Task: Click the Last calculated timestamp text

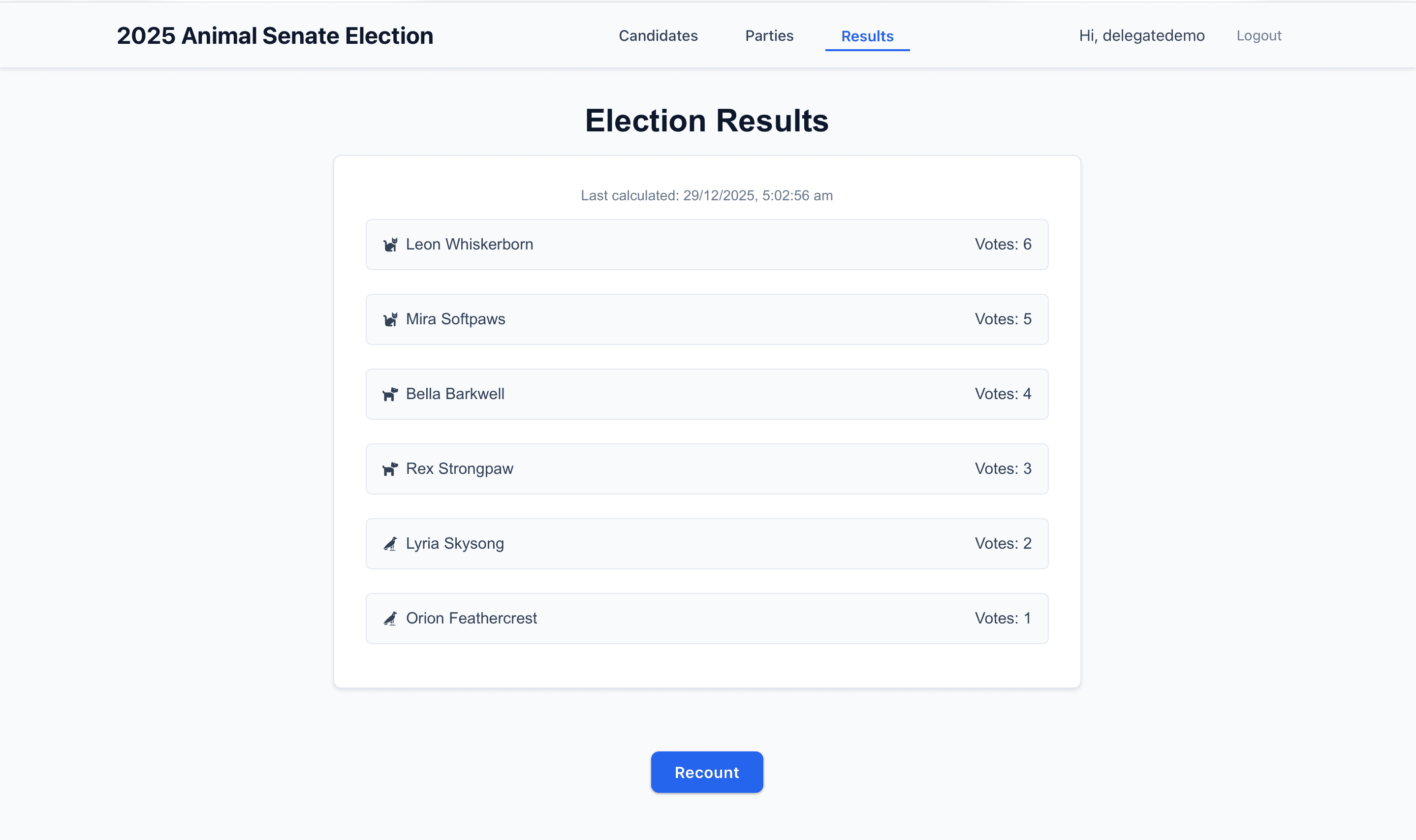Action: click(x=707, y=195)
